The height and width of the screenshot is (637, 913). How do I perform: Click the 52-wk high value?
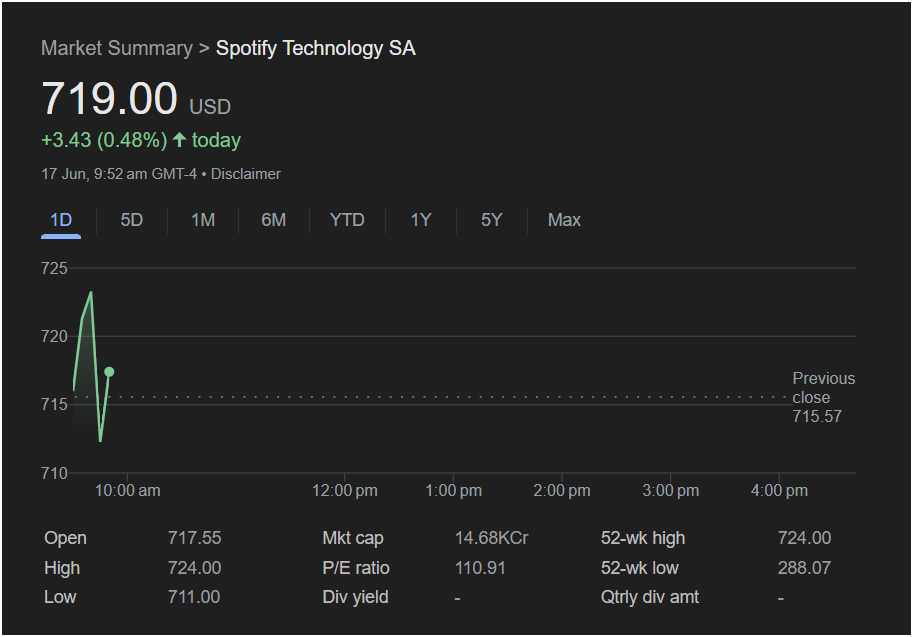click(804, 538)
